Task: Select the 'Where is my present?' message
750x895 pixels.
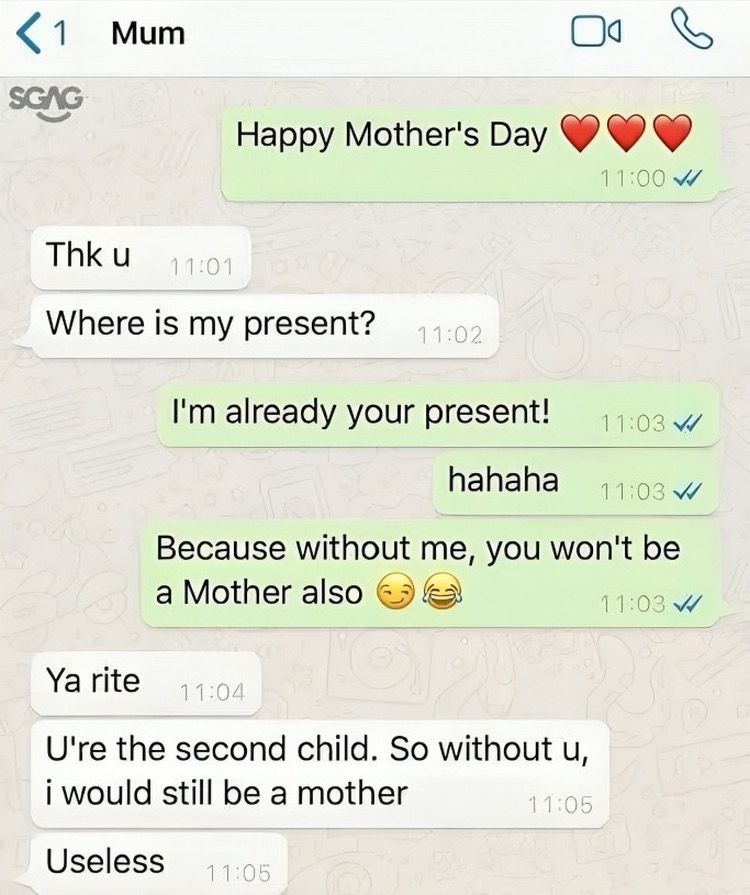Action: pos(265,326)
